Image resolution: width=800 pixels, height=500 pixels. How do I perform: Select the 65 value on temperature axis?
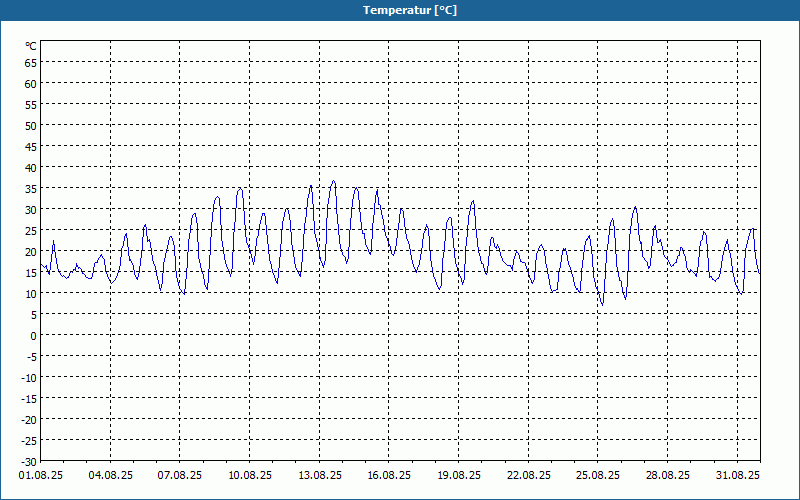pos(31,63)
